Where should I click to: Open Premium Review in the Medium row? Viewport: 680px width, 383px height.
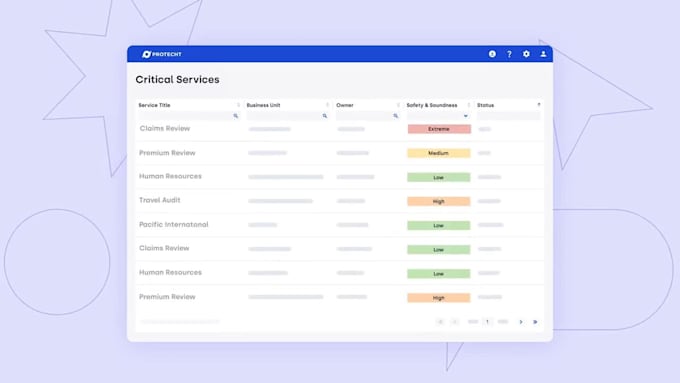[167, 153]
